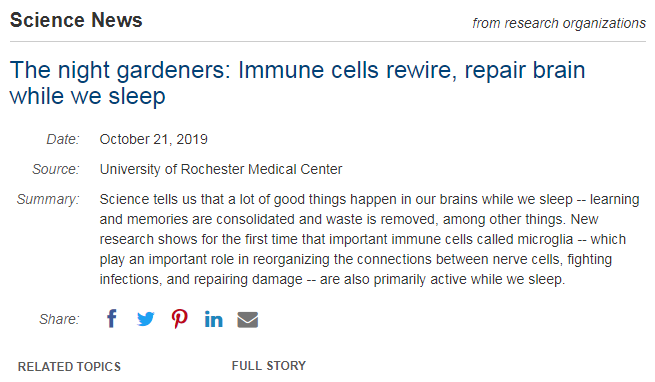Click the Source label
655x382 pixels.
click(x=56, y=169)
